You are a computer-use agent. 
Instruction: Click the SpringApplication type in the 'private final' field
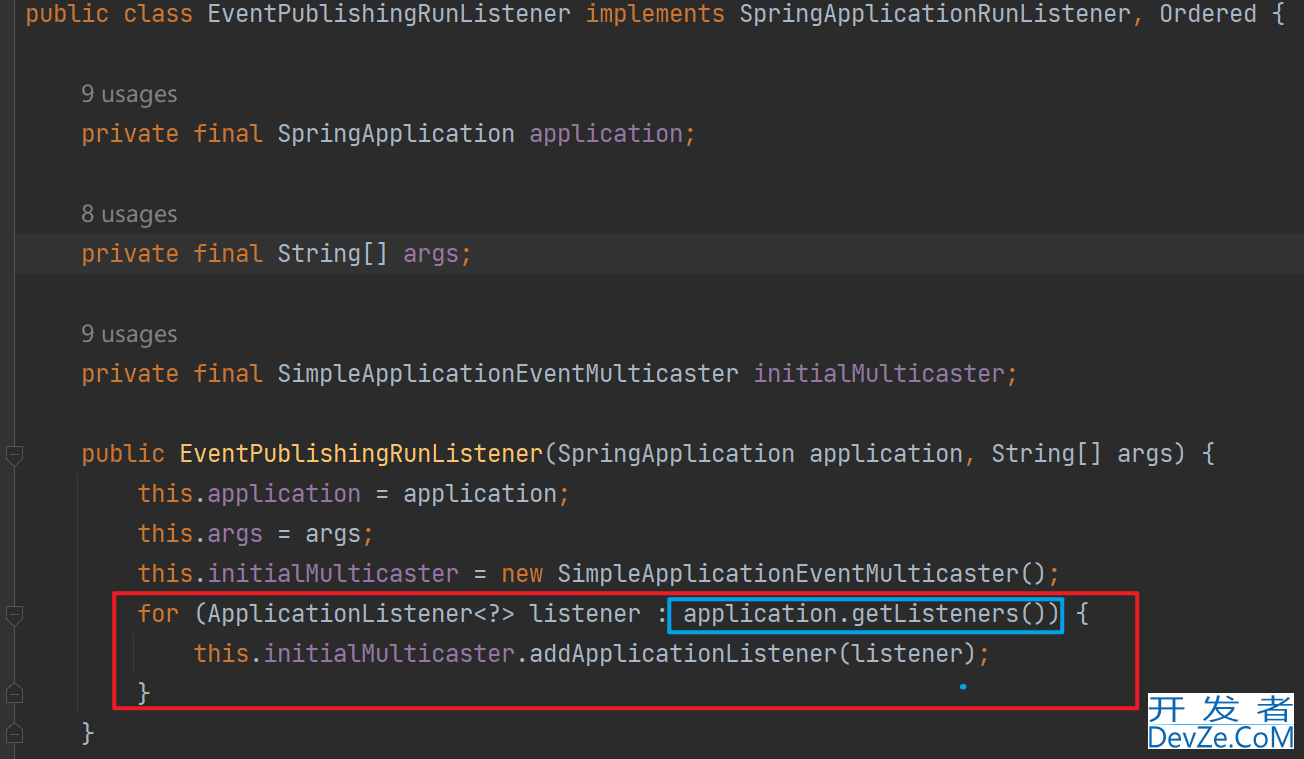396,134
